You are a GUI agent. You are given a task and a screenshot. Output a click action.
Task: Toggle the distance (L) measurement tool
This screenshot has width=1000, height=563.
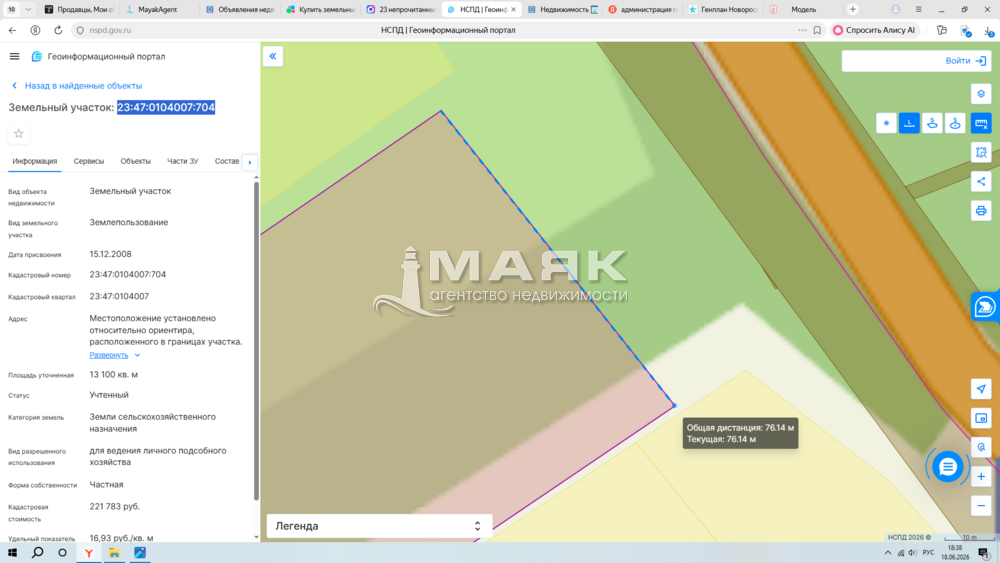[909, 123]
